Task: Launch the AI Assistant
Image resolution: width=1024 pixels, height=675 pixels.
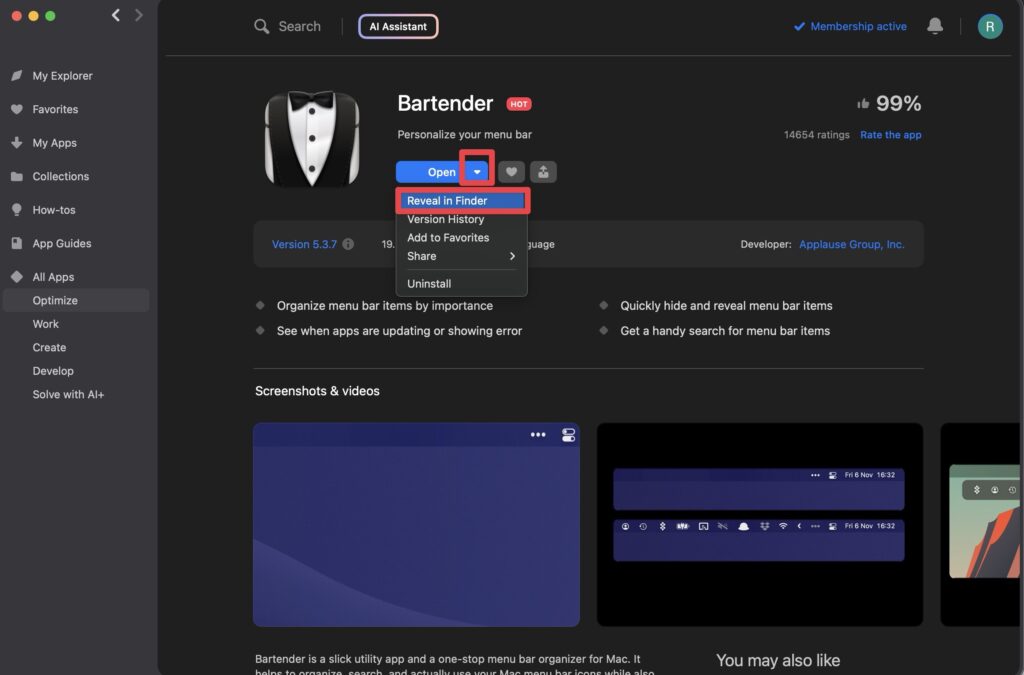Action: (x=398, y=26)
